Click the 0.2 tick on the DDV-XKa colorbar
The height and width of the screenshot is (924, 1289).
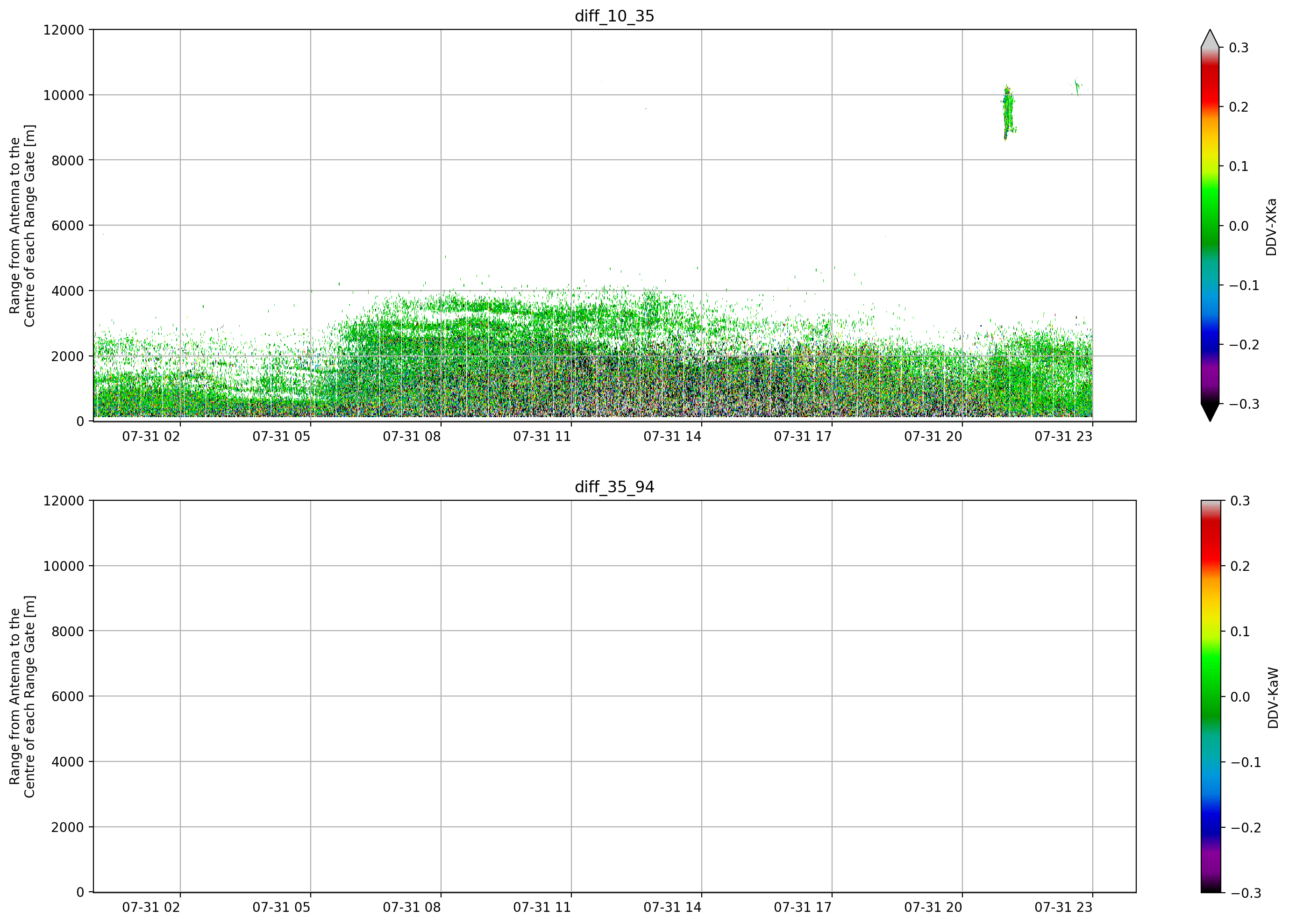point(1239,107)
